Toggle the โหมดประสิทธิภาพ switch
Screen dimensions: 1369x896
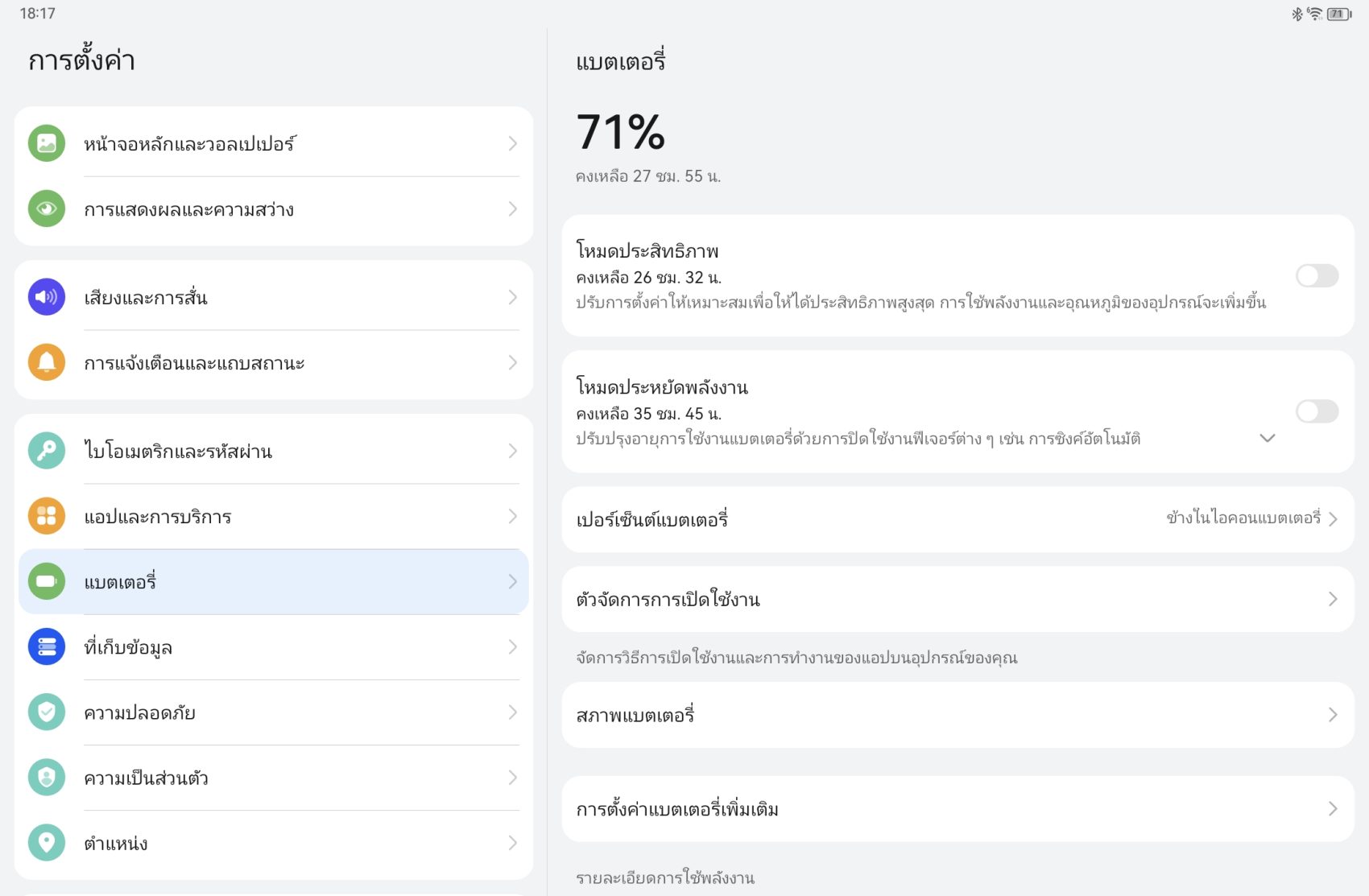click(x=1317, y=275)
